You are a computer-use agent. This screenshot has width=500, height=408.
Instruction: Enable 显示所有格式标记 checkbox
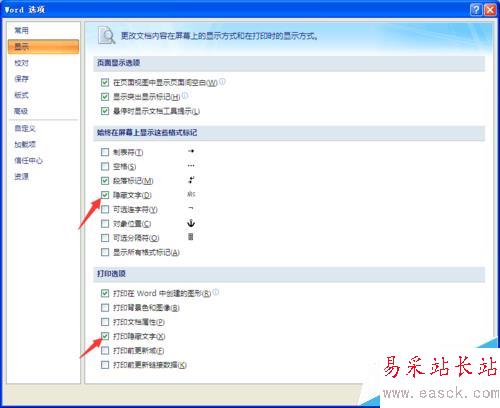(x=105, y=252)
